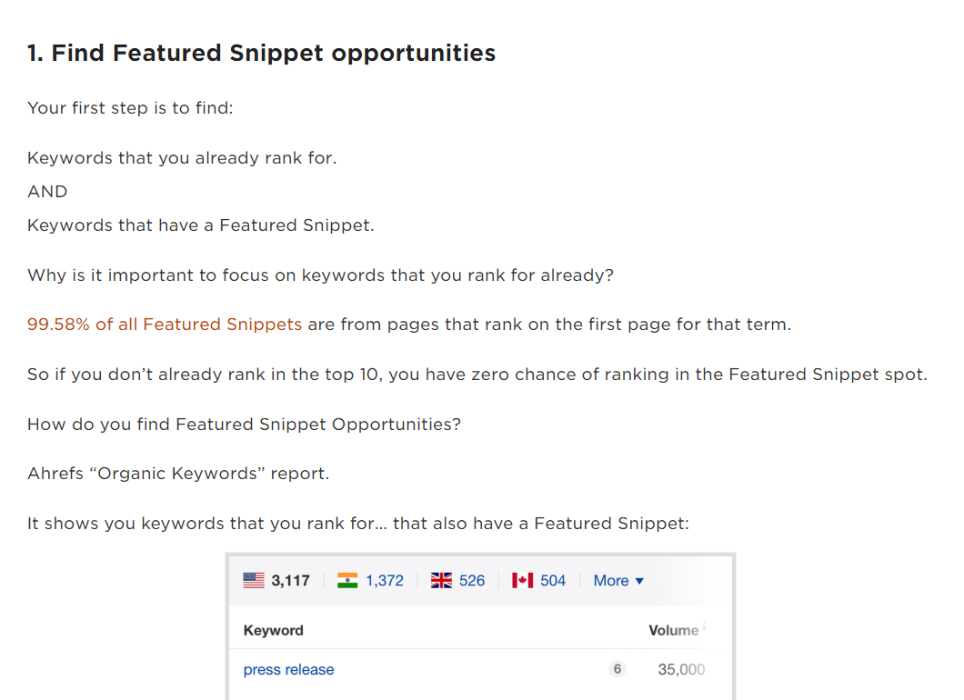Click the Find Featured Snippet opportunities heading
The width and height of the screenshot is (964, 700).
click(x=261, y=53)
